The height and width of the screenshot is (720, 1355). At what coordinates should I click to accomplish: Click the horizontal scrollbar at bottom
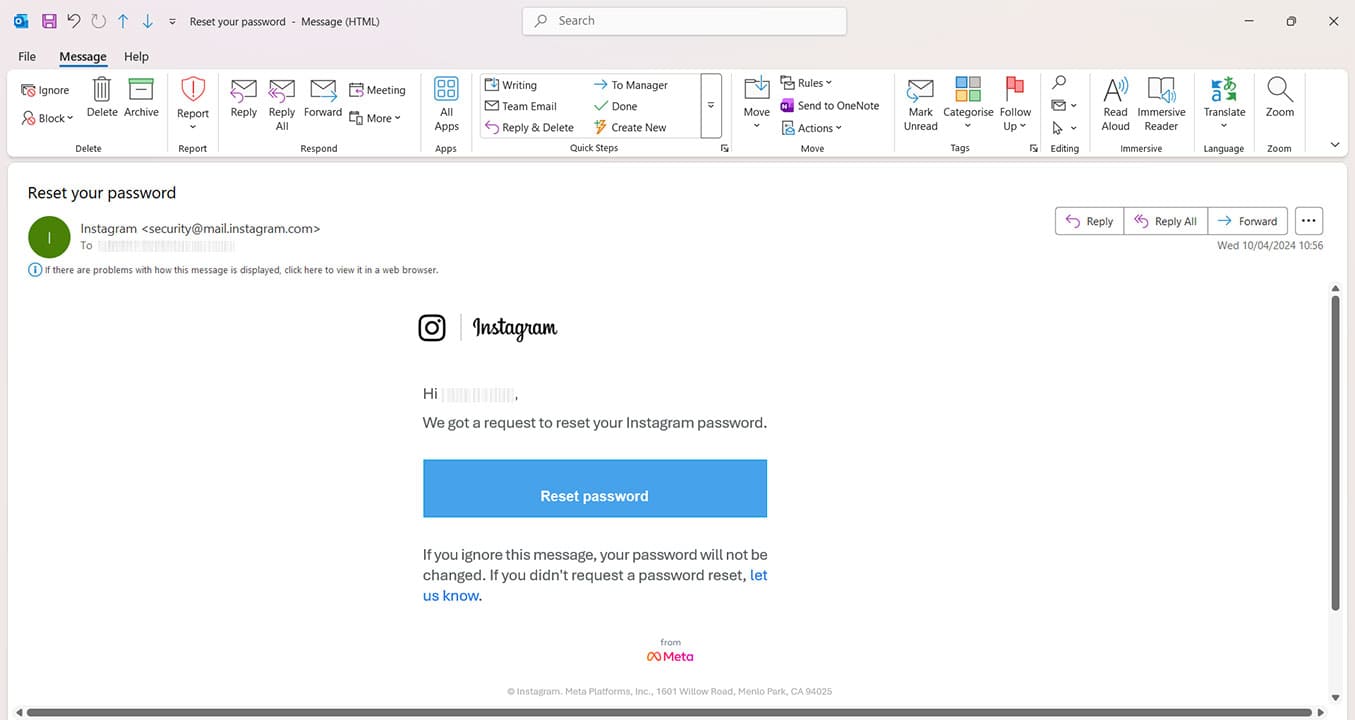pos(670,712)
